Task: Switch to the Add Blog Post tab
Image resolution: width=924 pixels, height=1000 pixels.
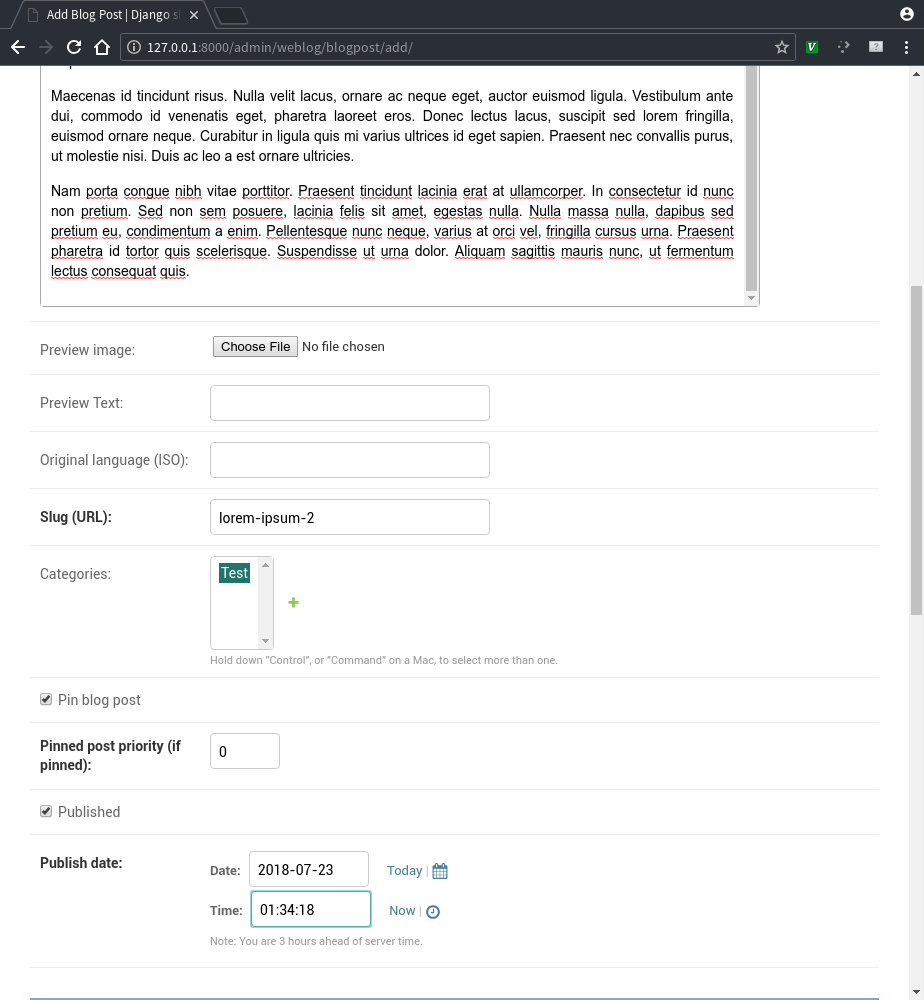Action: [x=110, y=15]
